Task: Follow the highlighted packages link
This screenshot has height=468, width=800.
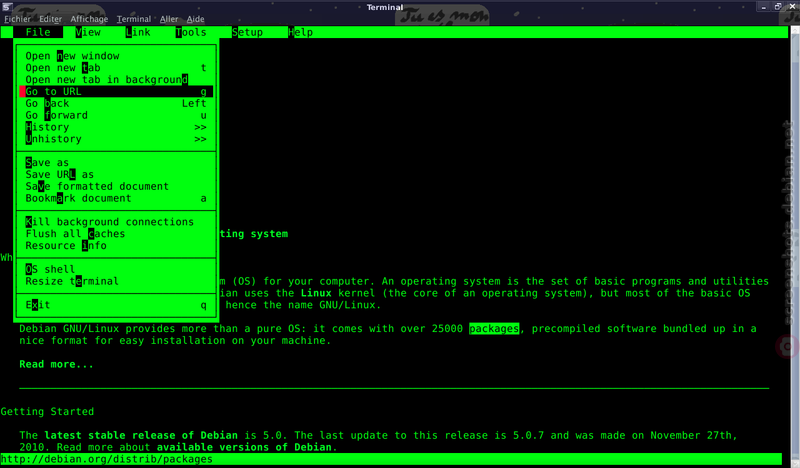Action: click(494, 329)
